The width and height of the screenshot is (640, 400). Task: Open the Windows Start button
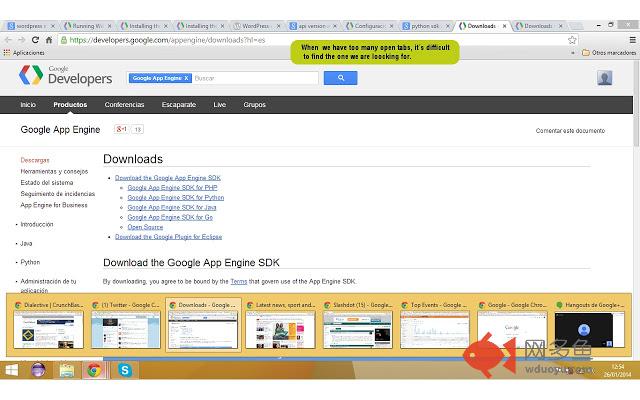[11, 370]
